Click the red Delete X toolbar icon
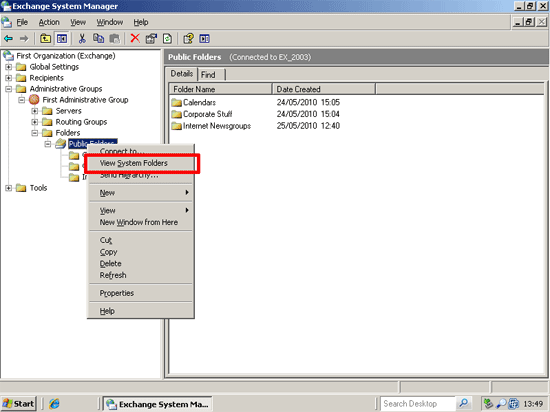 click(135, 39)
